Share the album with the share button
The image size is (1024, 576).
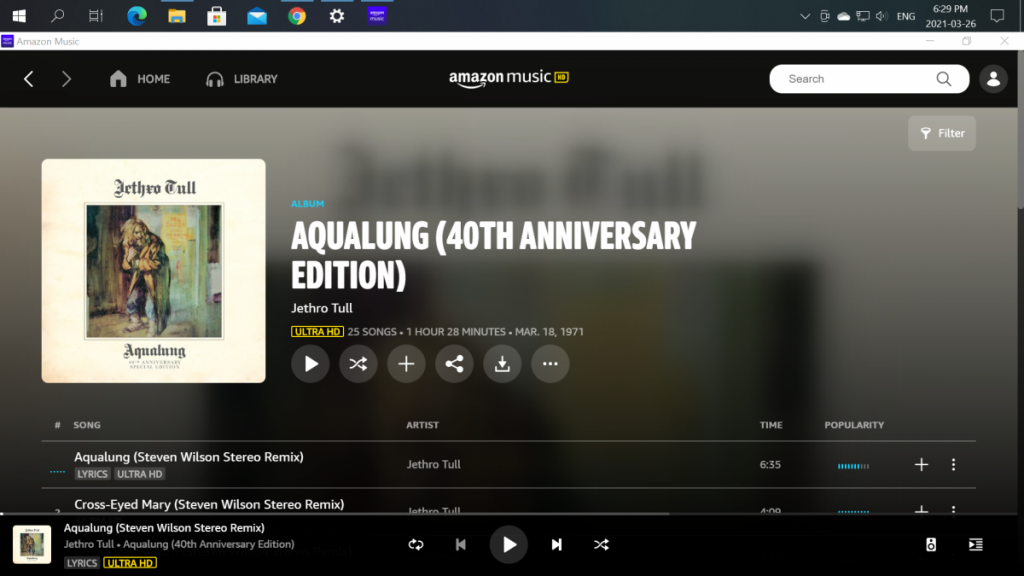(454, 364)
